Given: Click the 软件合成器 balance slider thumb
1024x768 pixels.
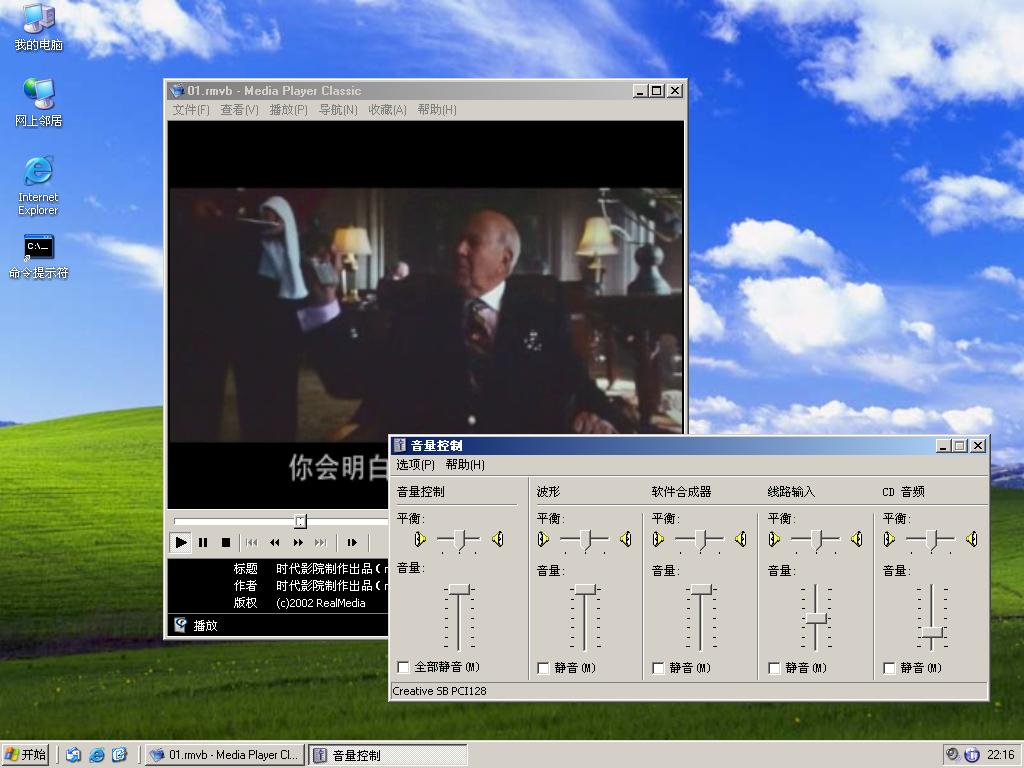Looking at the screenshot, I should (x=700, y=539).
